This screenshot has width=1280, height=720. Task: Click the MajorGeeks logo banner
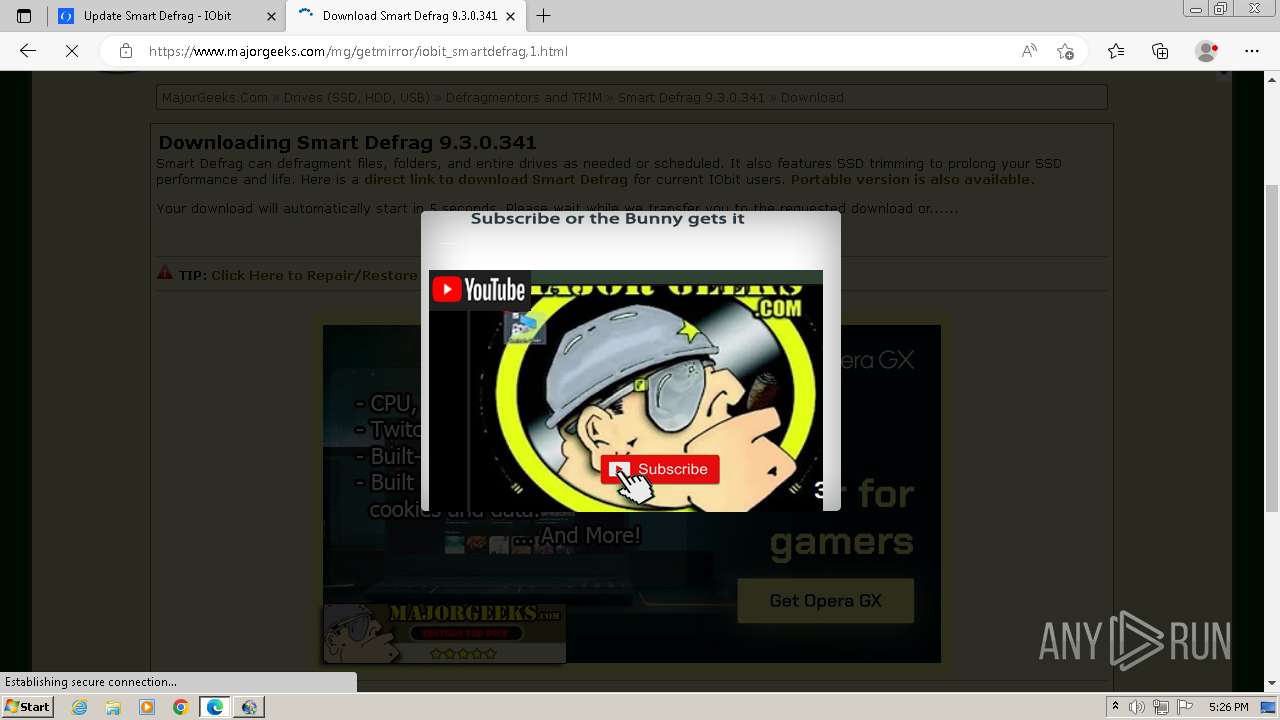[x=444, y=633]
